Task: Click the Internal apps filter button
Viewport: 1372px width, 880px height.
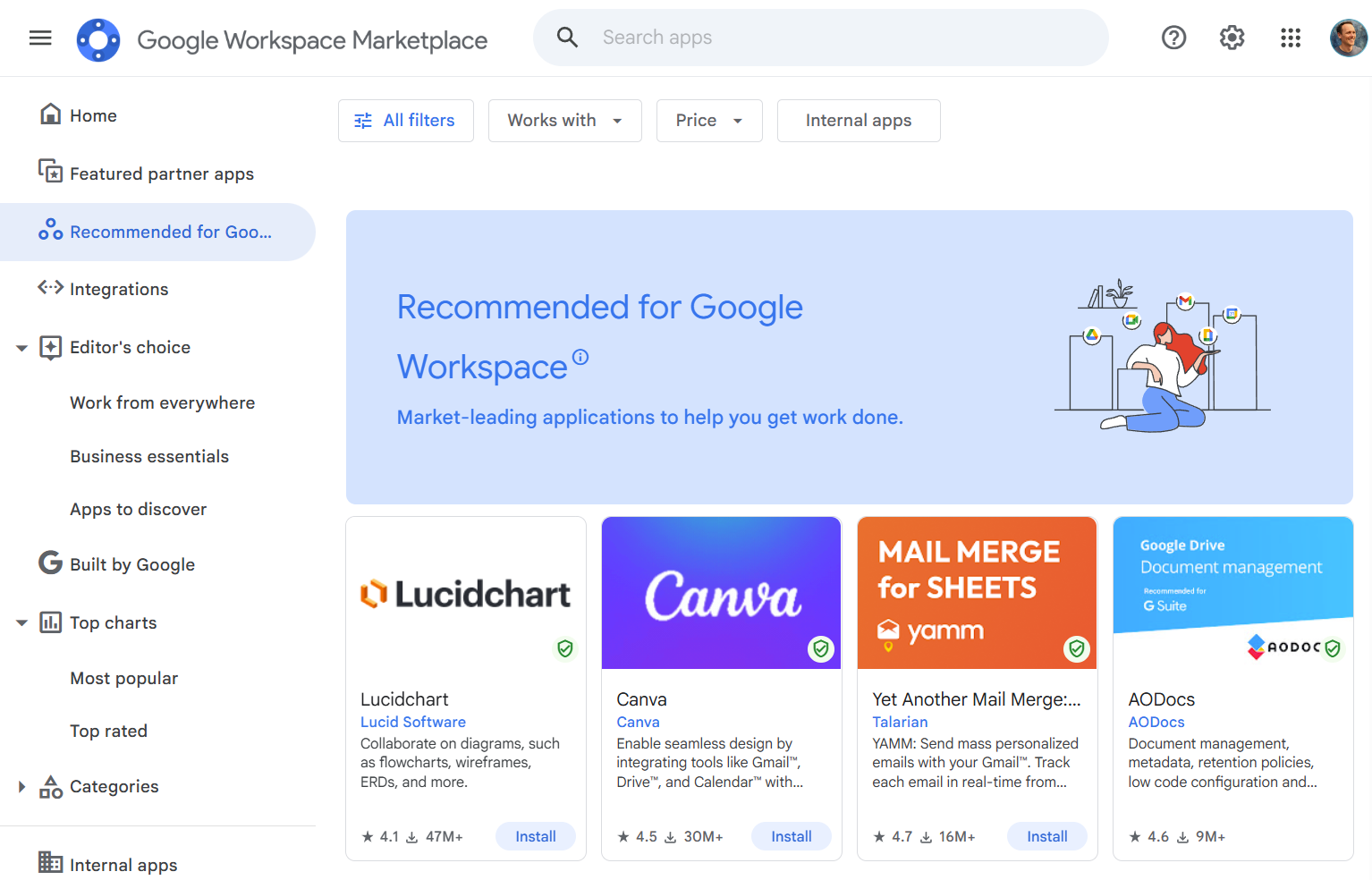Action: 859,121
